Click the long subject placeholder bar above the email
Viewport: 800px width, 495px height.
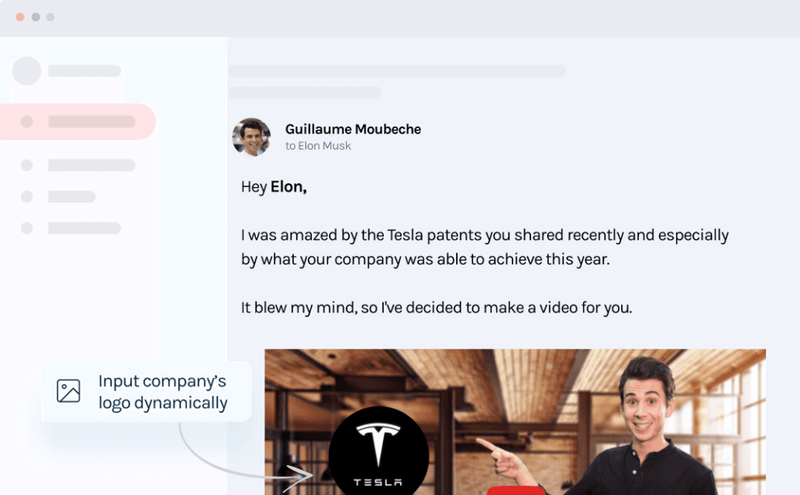tap(397, 71)
